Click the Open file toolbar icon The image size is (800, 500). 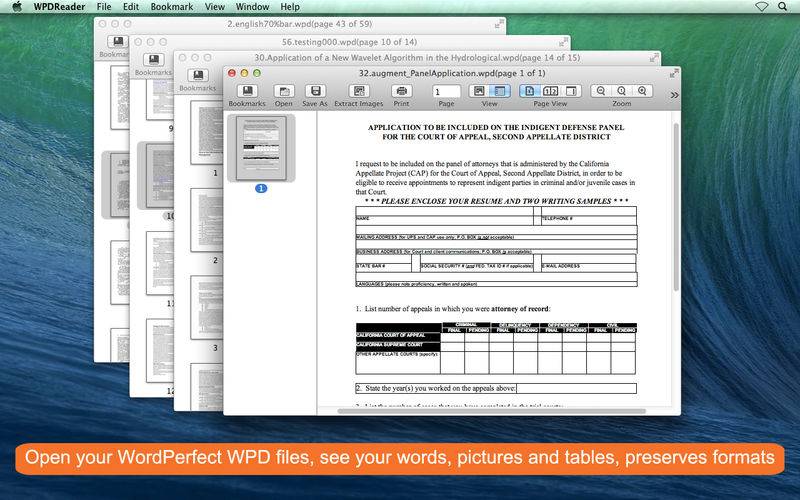[284, 91]
